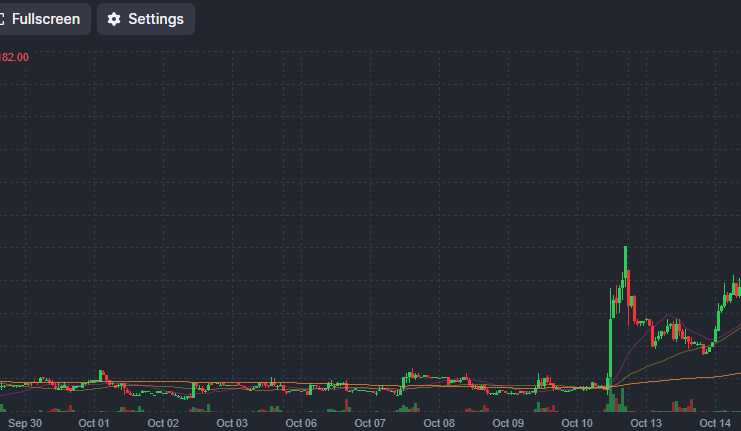Pick Oct 07 on the time axis
741x431 pixels.
tap(370, 423)
